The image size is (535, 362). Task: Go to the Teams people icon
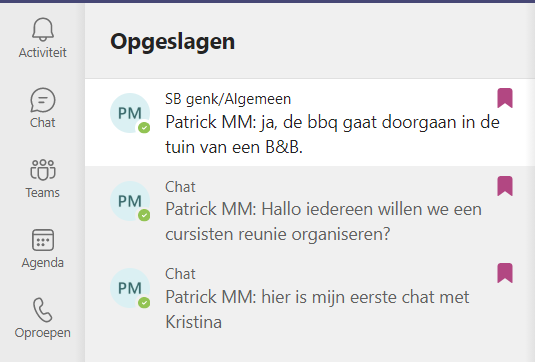click(x=43, y=170)
